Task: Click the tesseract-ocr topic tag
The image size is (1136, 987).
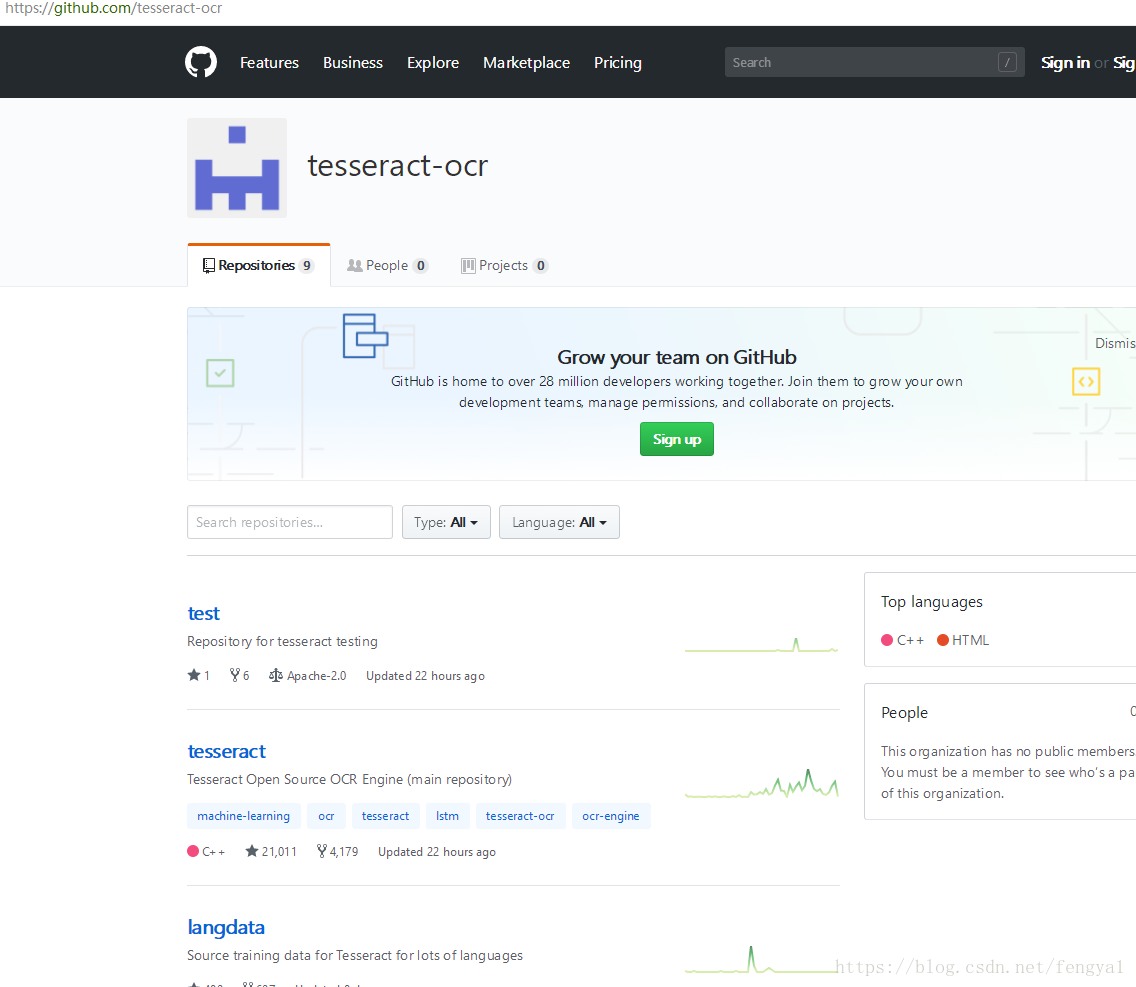Action: pyautogui.click(x=520, y=816)
